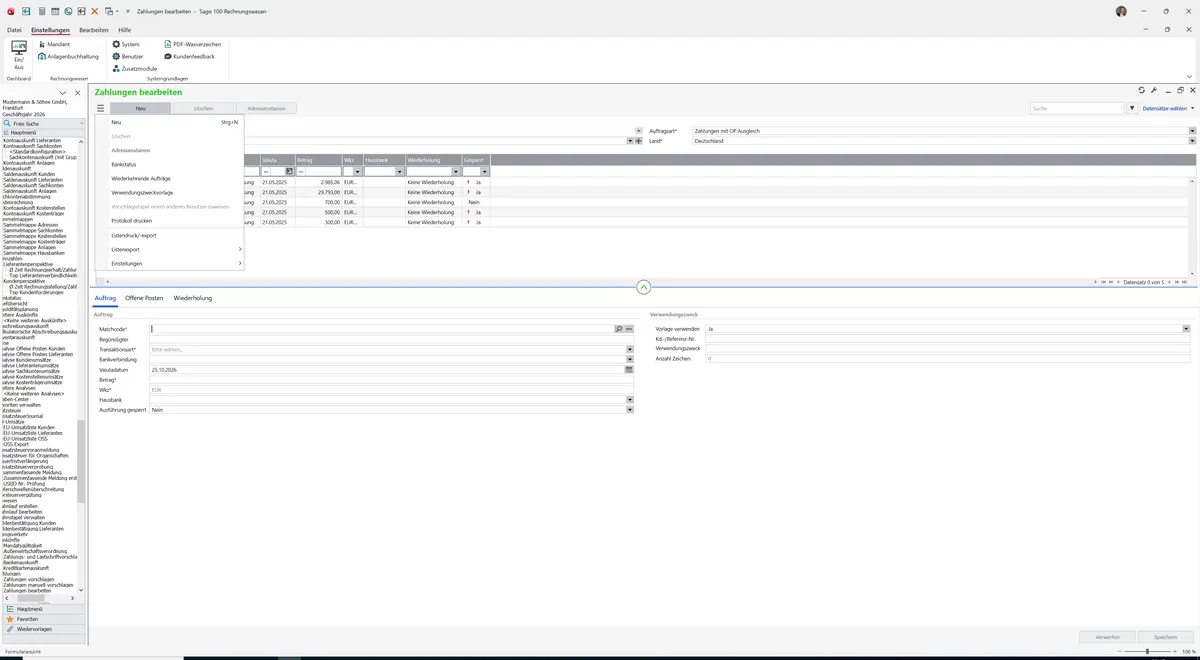Click into the Suche search field

coord(1077,108)
